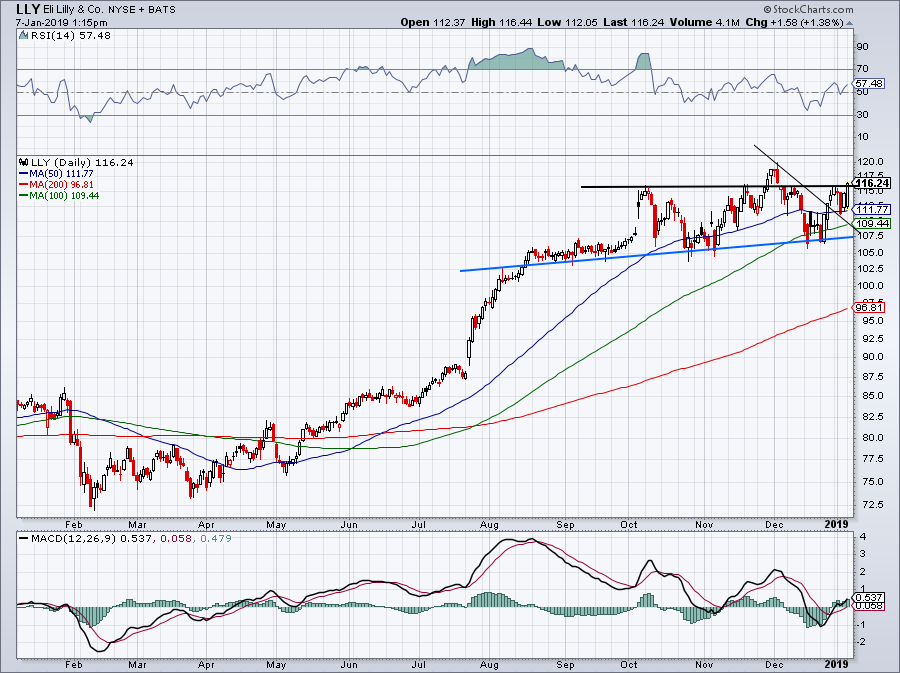The image size is (900, 673).
Task: Click the Aug month label under price chart
Action: [488, 524]
